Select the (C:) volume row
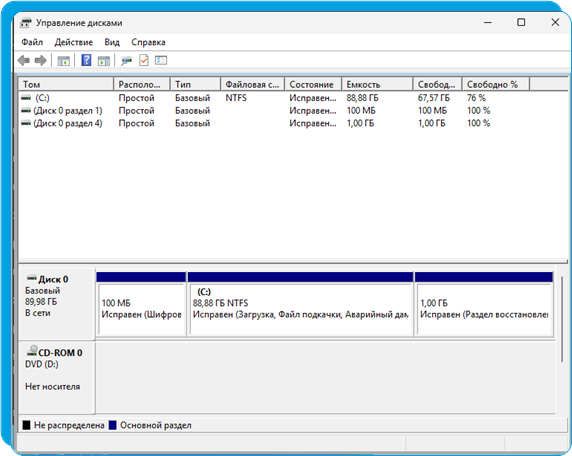 pos(293,98)
